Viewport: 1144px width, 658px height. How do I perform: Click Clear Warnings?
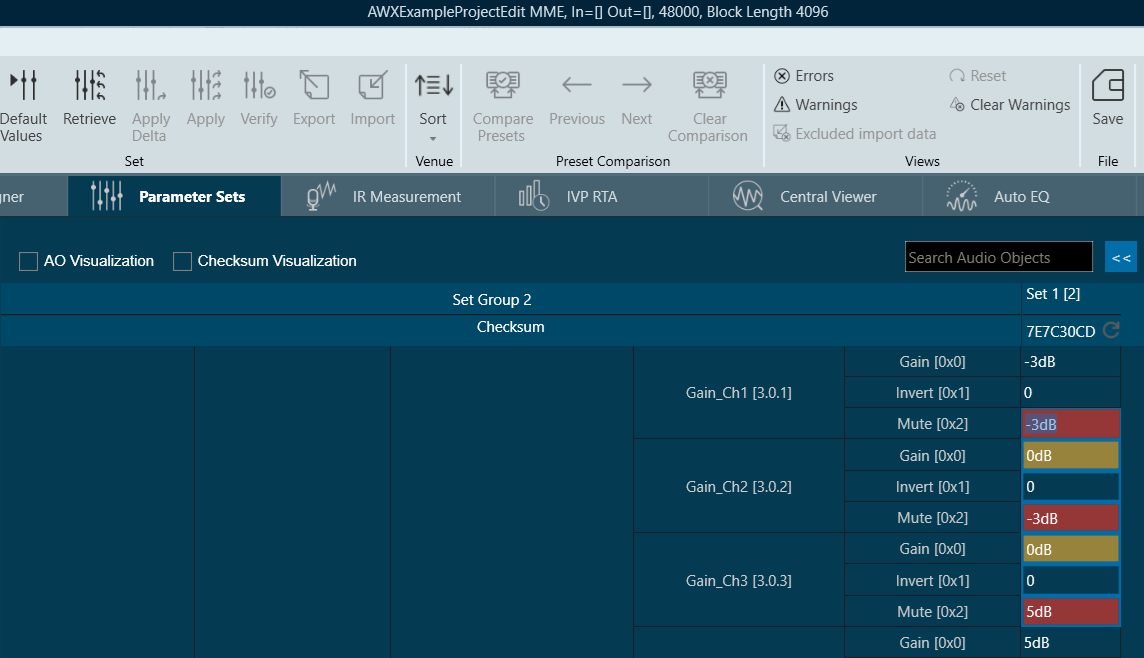tap(1010, 105)
